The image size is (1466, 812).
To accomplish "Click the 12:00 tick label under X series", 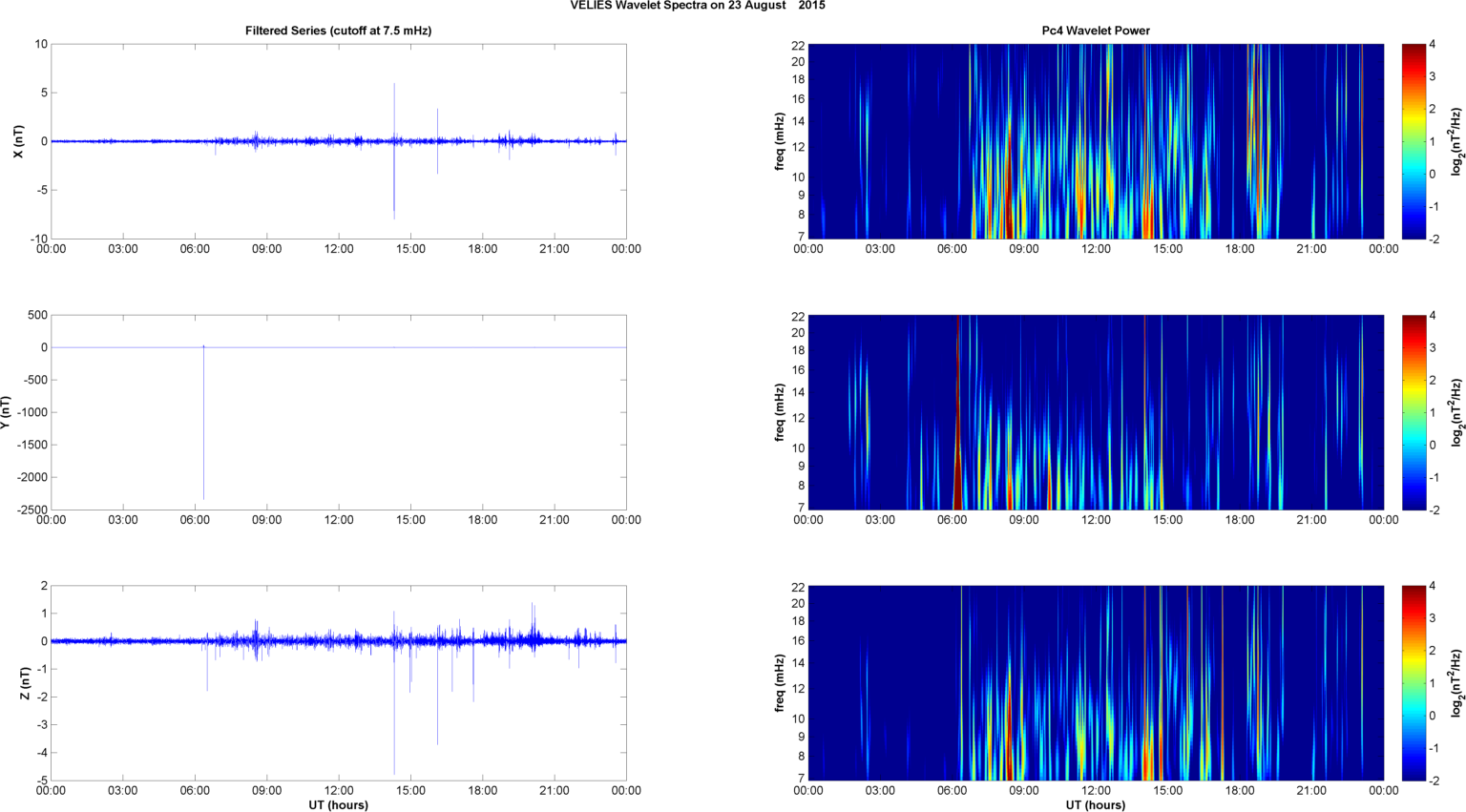I will pos(338,249).
